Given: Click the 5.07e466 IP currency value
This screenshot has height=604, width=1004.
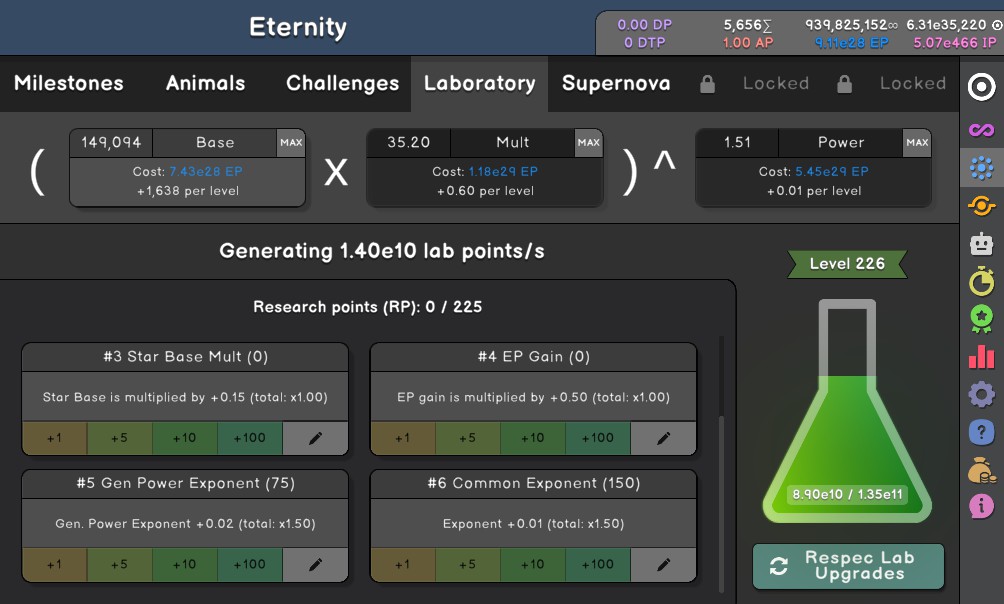Looking at the screenshot, I should 955,43.
